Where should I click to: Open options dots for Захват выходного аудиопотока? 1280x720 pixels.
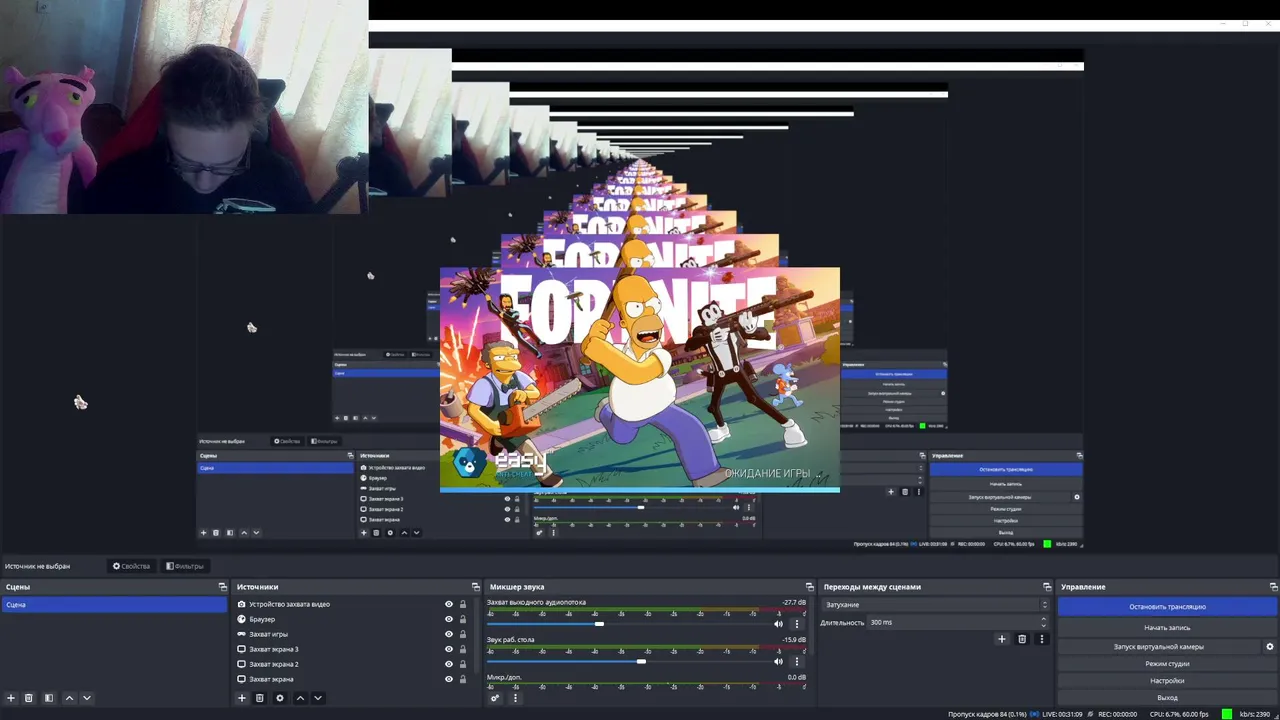pos(797,624)
